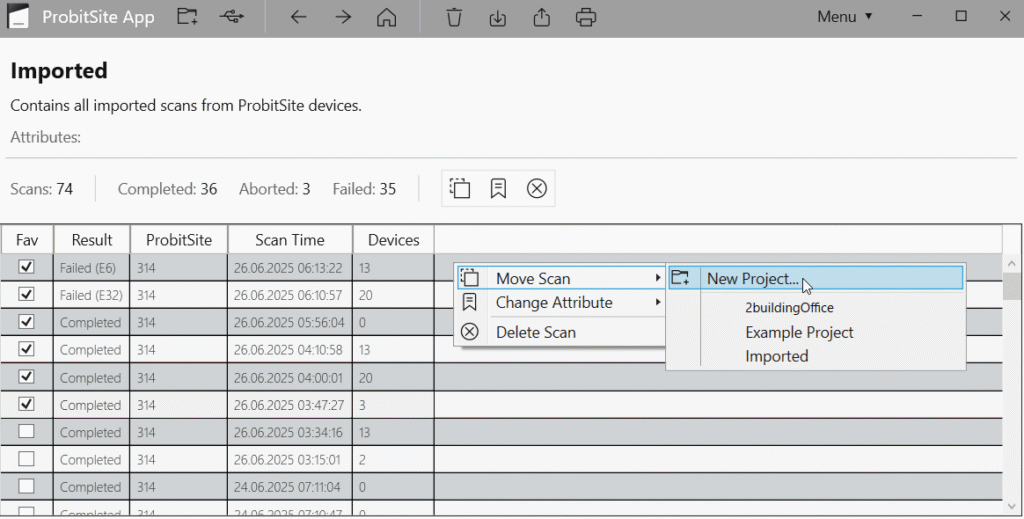Image resolution: width=1024 pixels, height=519 pixels.
Task: Check favorite for scan at 03:34:16
Action: 26,432
